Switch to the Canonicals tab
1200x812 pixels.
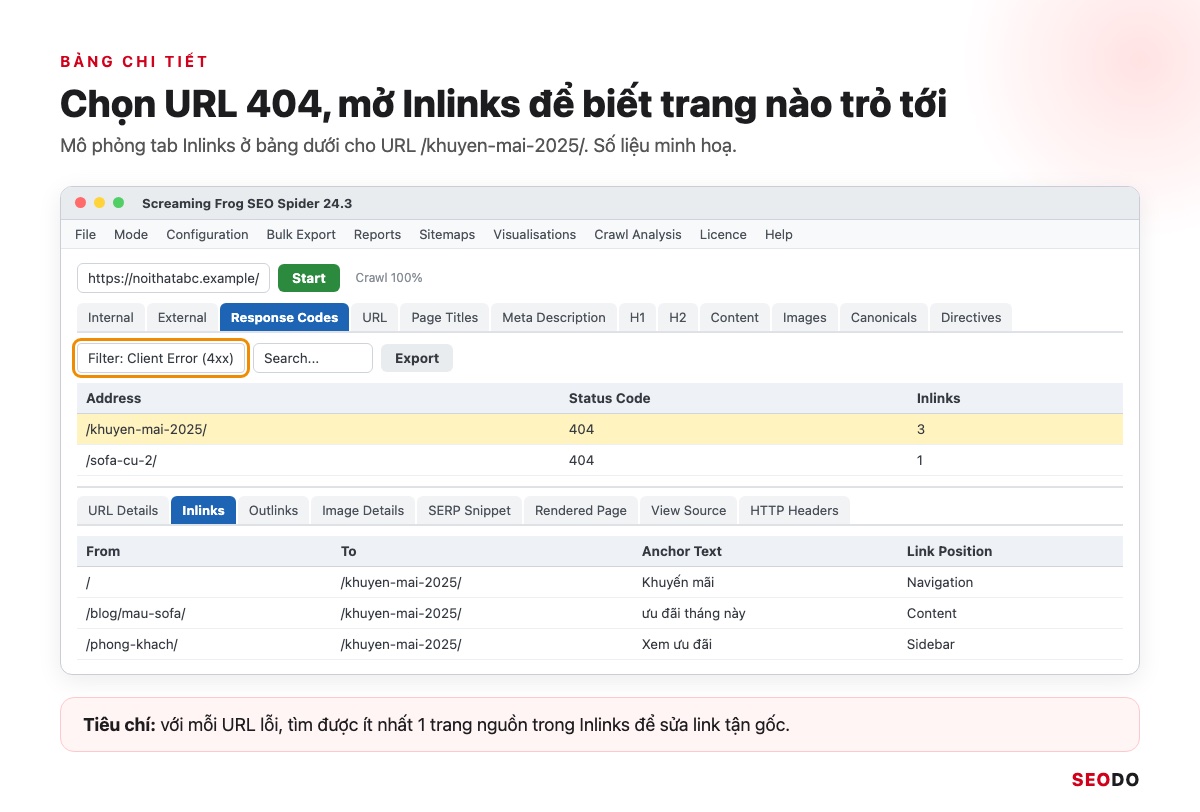884,317
